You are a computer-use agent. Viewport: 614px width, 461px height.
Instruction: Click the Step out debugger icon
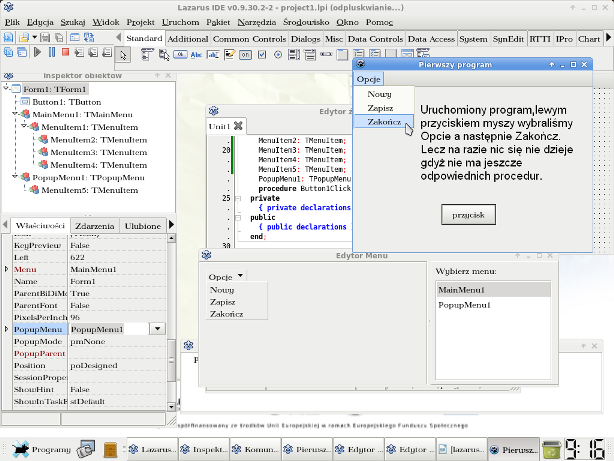click(107, 52)
